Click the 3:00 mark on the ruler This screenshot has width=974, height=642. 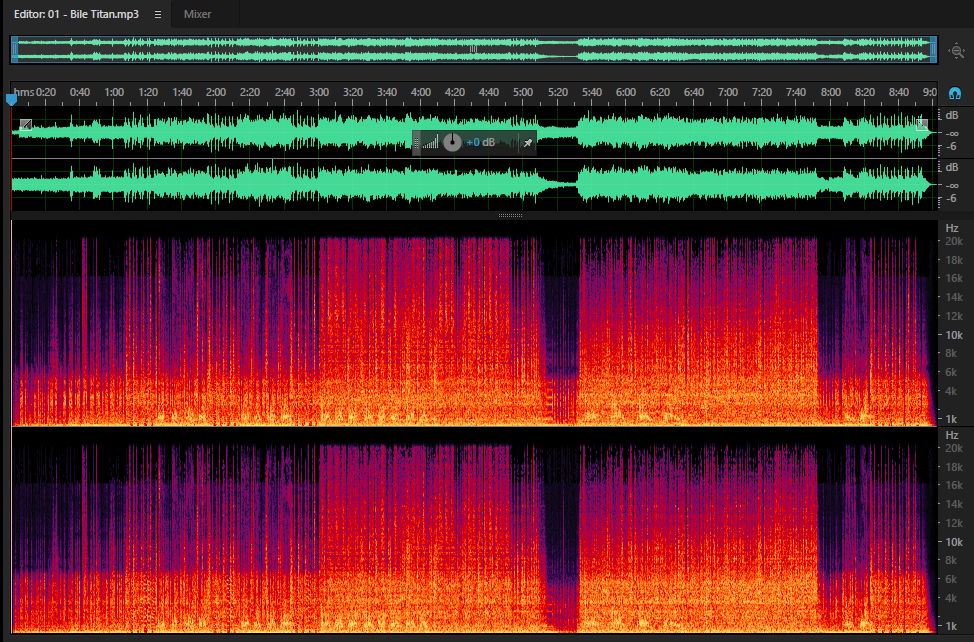[319, 93]
